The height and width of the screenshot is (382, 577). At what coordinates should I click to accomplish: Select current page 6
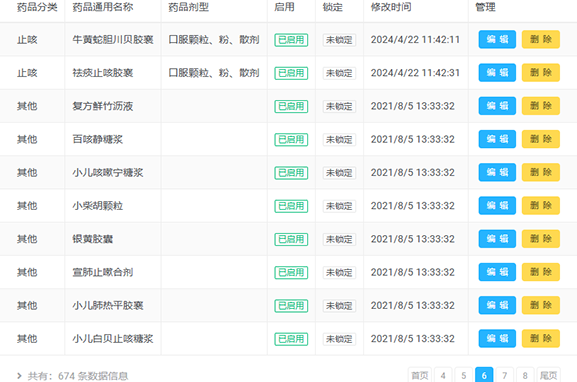pyautogui.click(x=484, y=375)
